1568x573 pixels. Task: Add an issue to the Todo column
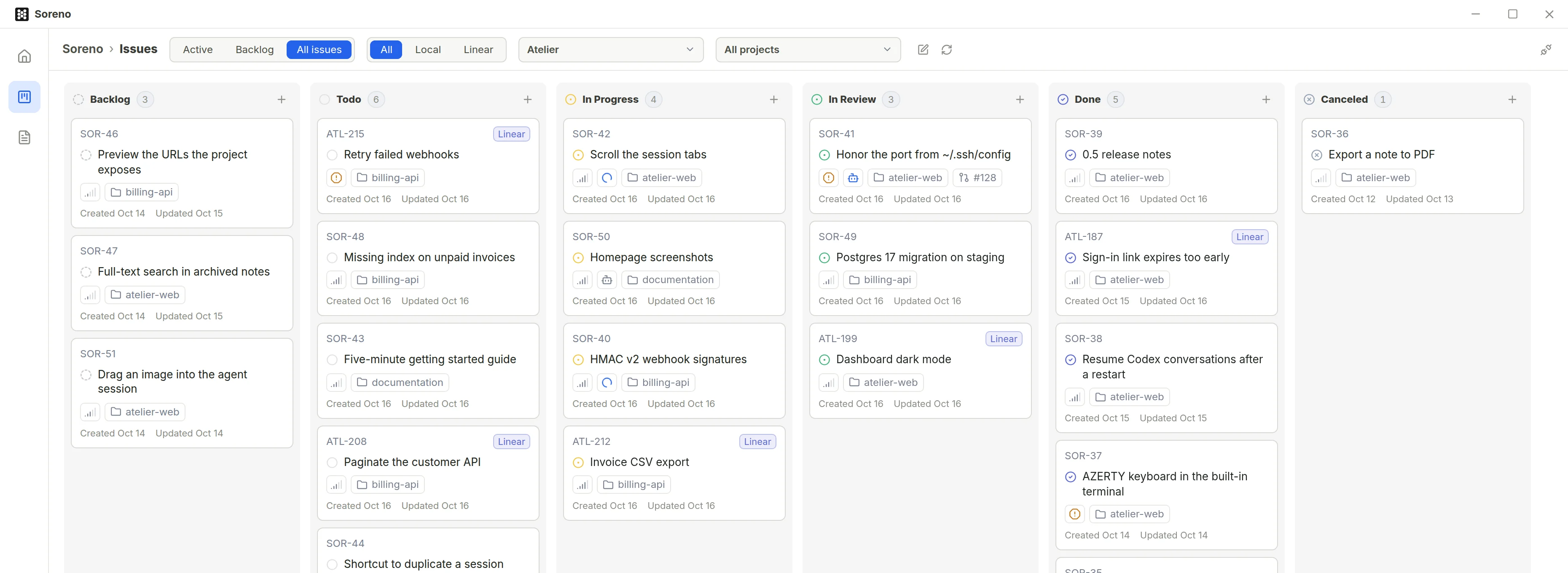528,99
